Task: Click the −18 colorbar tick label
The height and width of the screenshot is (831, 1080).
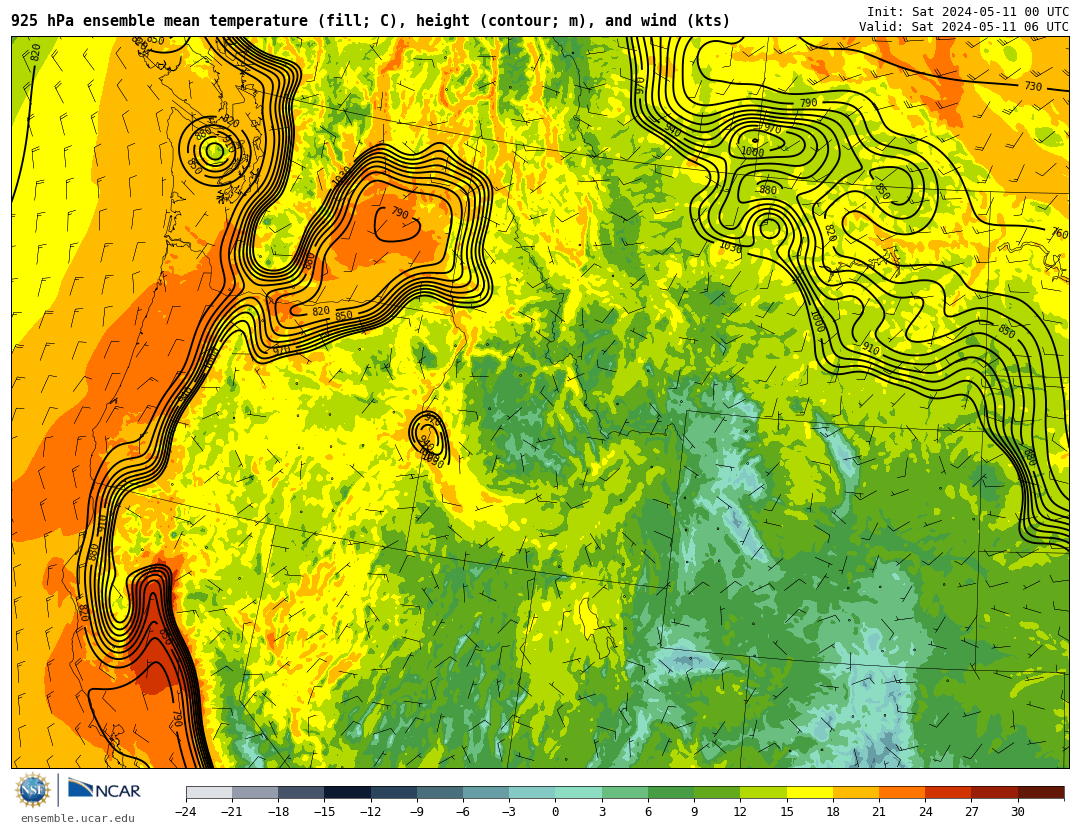Action: [x=278, y=812]
